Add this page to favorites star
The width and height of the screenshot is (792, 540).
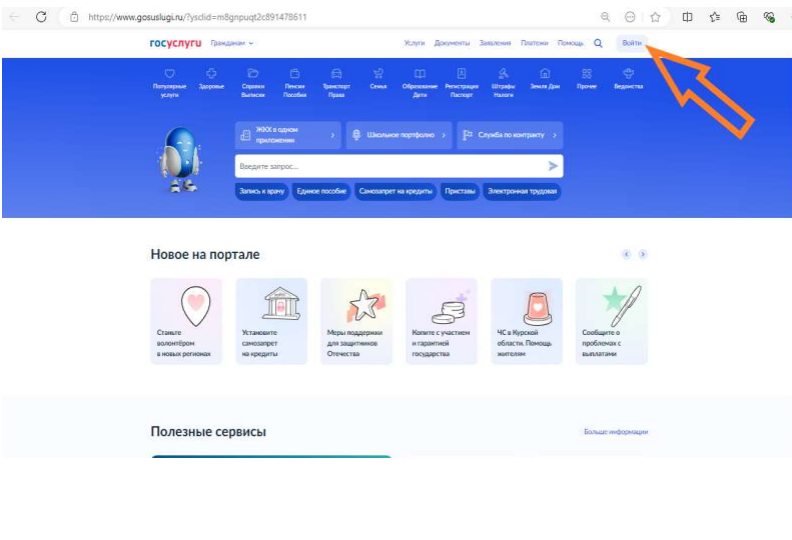(655, 17)
